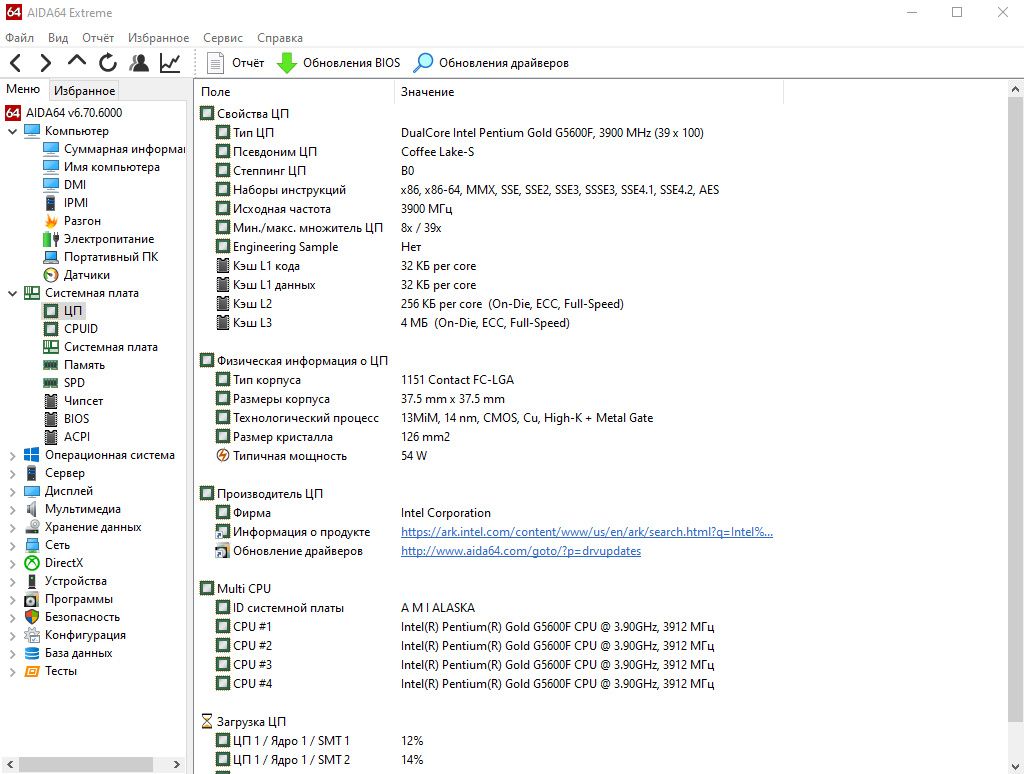Viewport: 1024px width, 774px height.
Task: Go up one level with up arrow
Action: tap(76, 61)
